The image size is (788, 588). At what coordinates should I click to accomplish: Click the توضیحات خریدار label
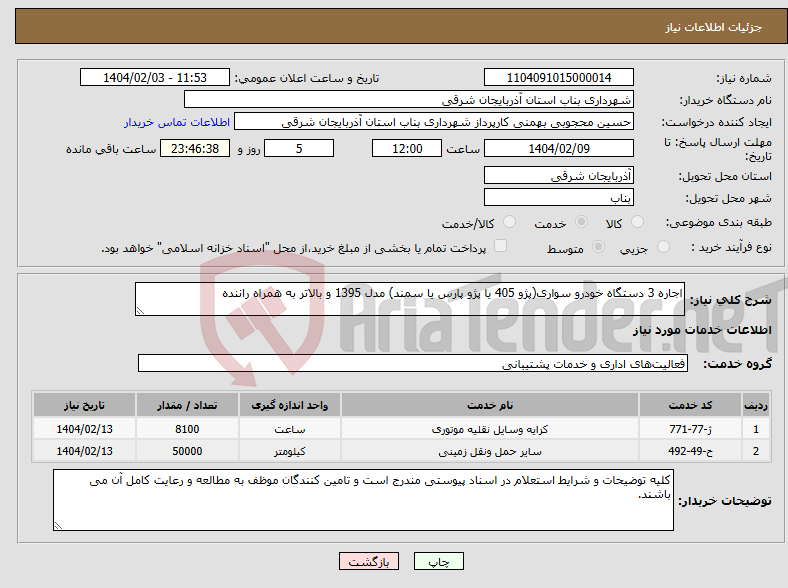coord(725,501)
